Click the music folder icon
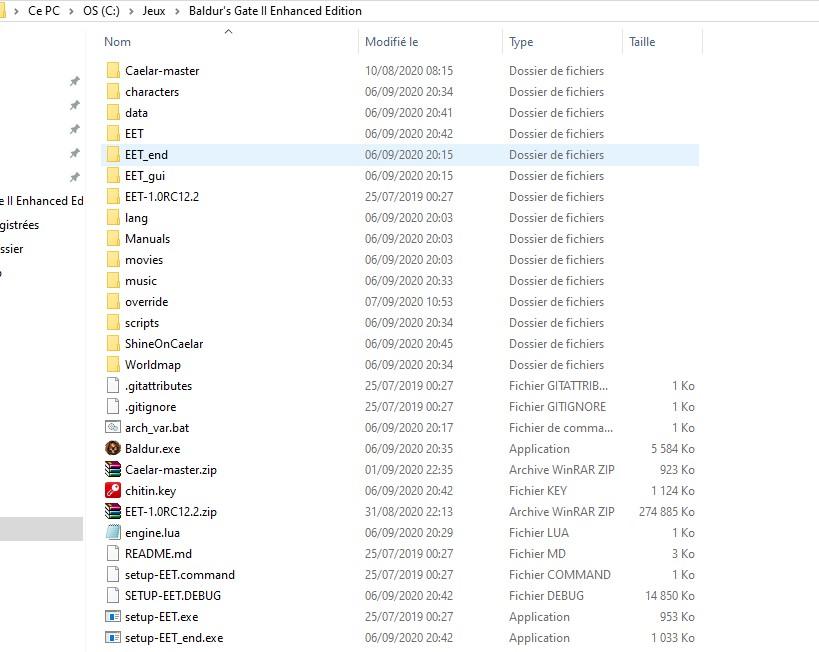The width and height of the screenshot is (819, 652). (x=113, y=281)
